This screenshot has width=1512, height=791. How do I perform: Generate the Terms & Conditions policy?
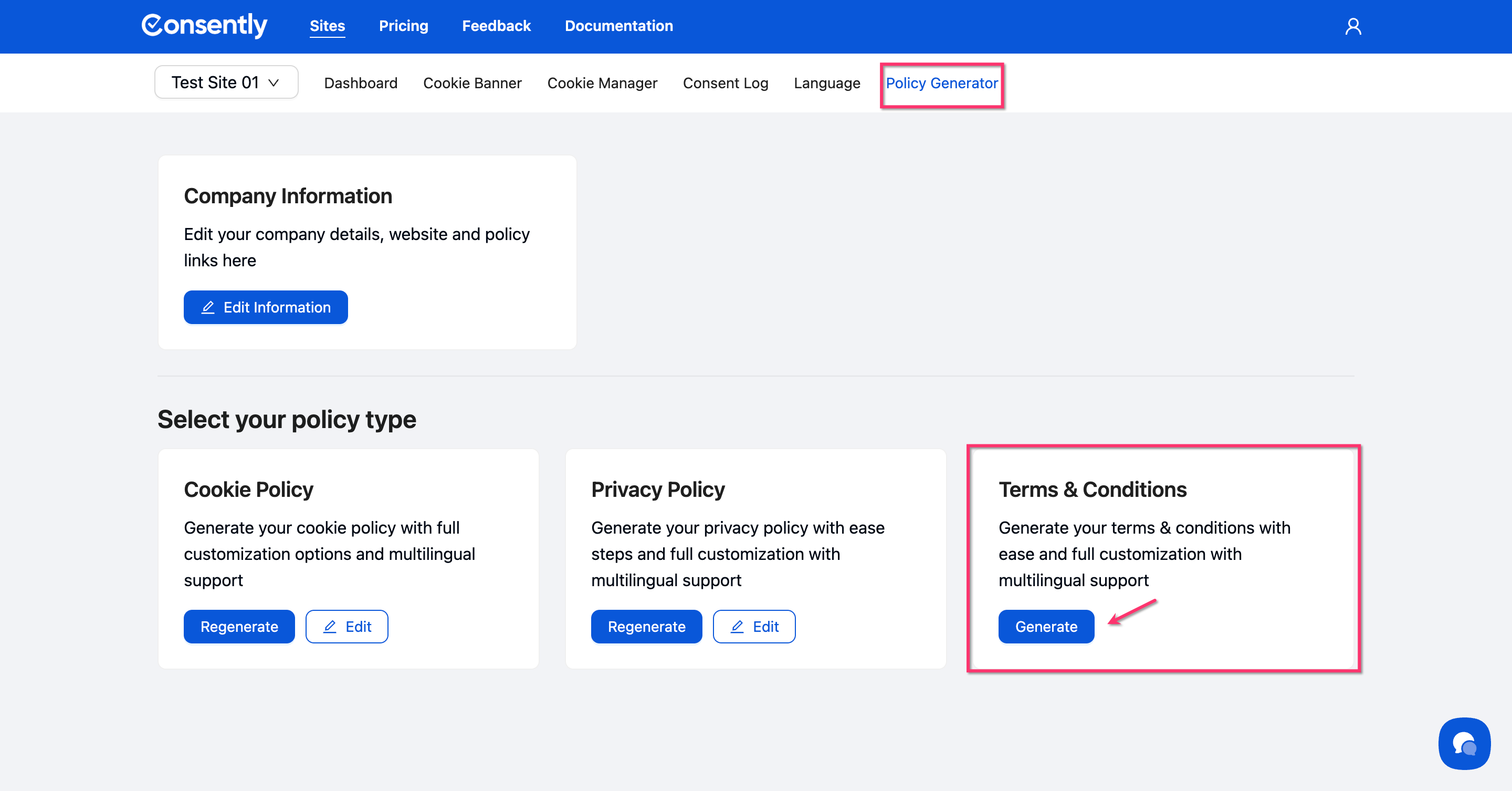1045,627
